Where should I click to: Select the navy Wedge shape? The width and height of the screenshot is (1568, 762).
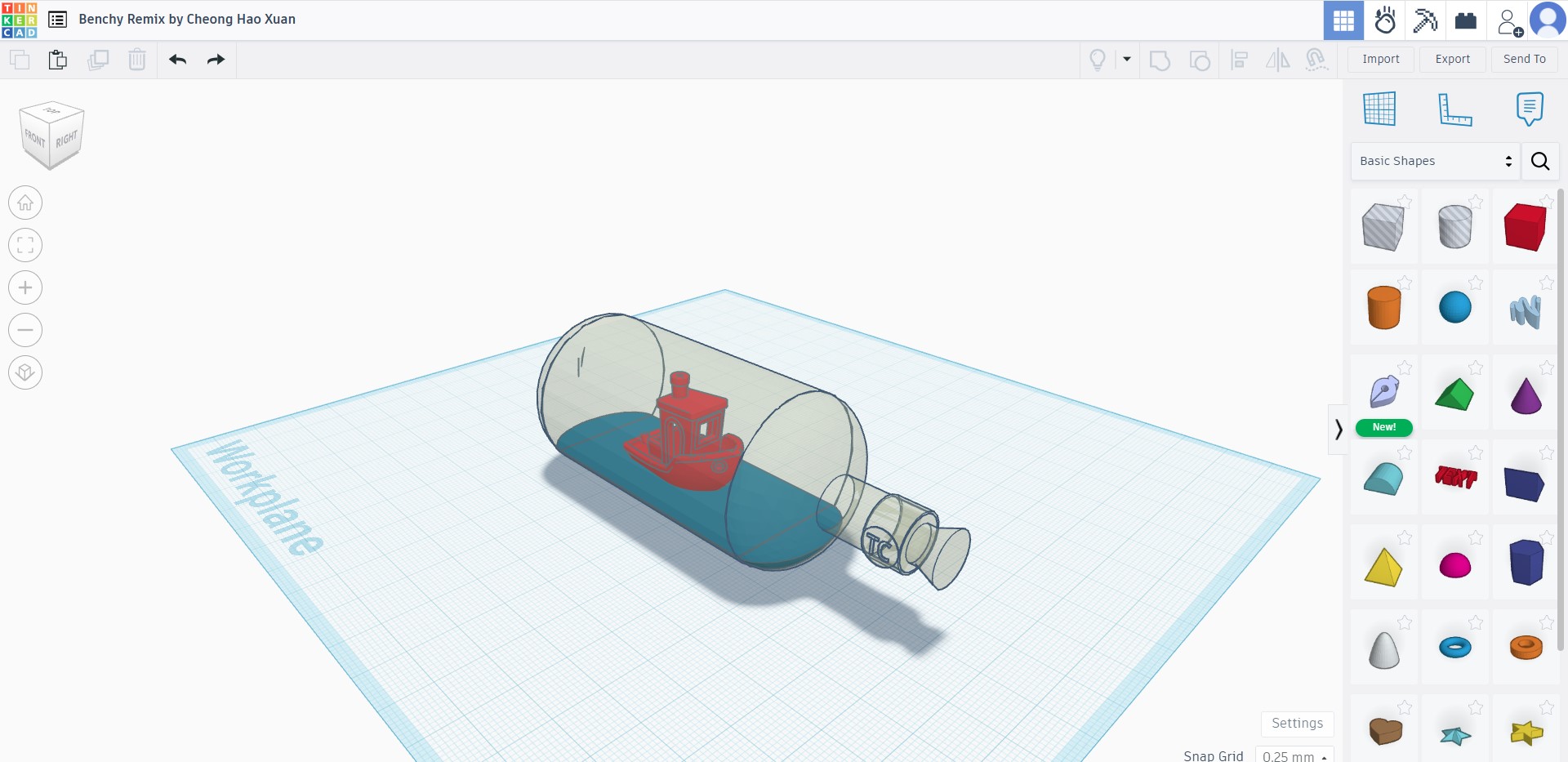pyautogui.click(x=1525, y=483)
